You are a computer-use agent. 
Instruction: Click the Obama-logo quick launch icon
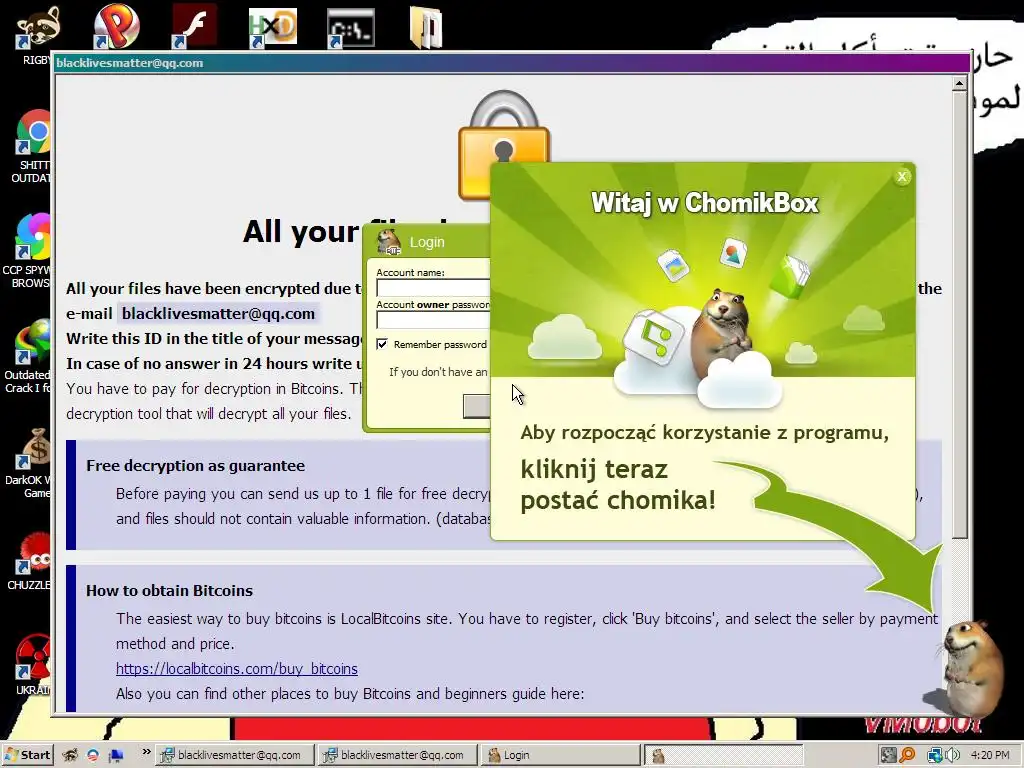point(93,755)
